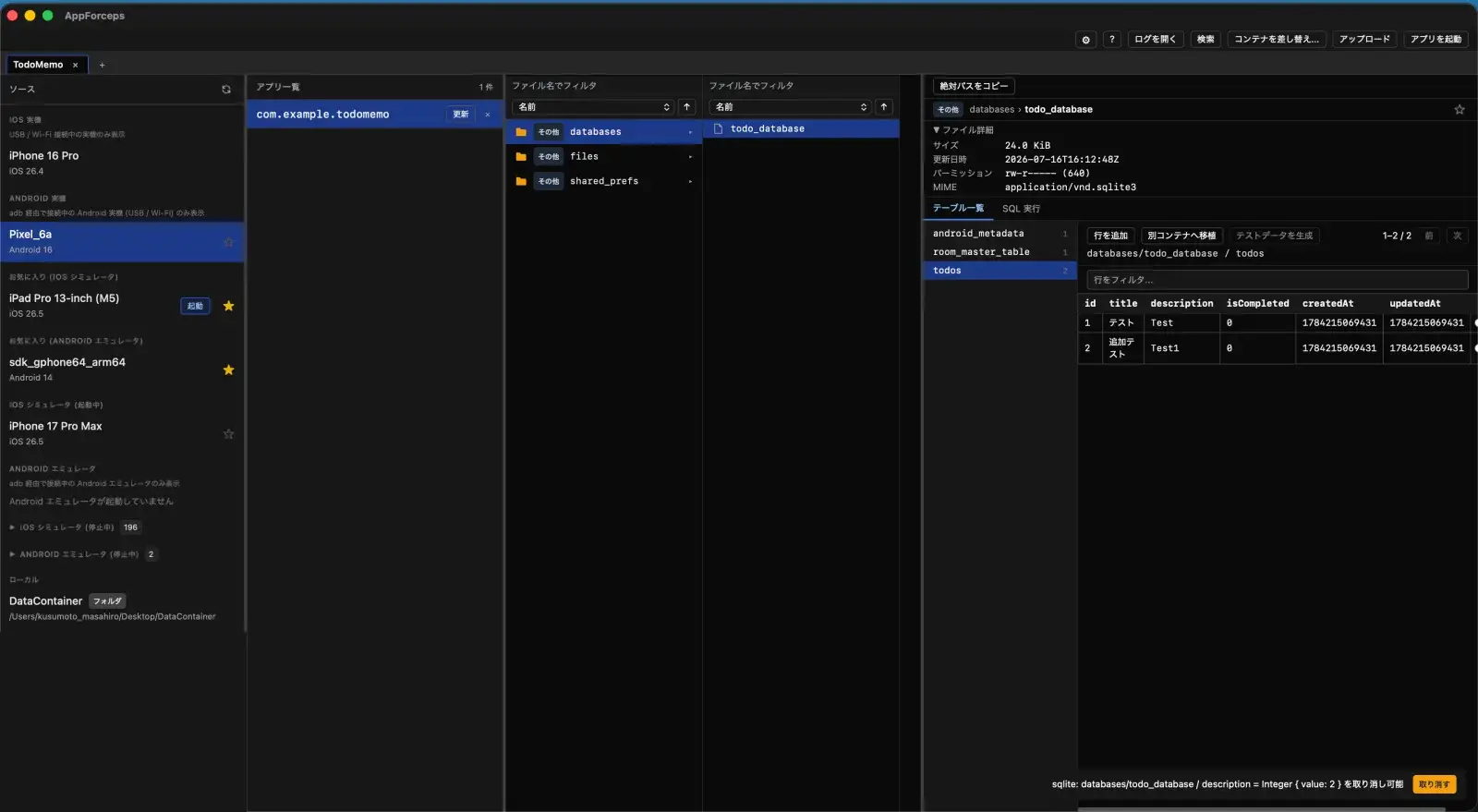Reverse sort order in second file column

[x=884, y=107]
